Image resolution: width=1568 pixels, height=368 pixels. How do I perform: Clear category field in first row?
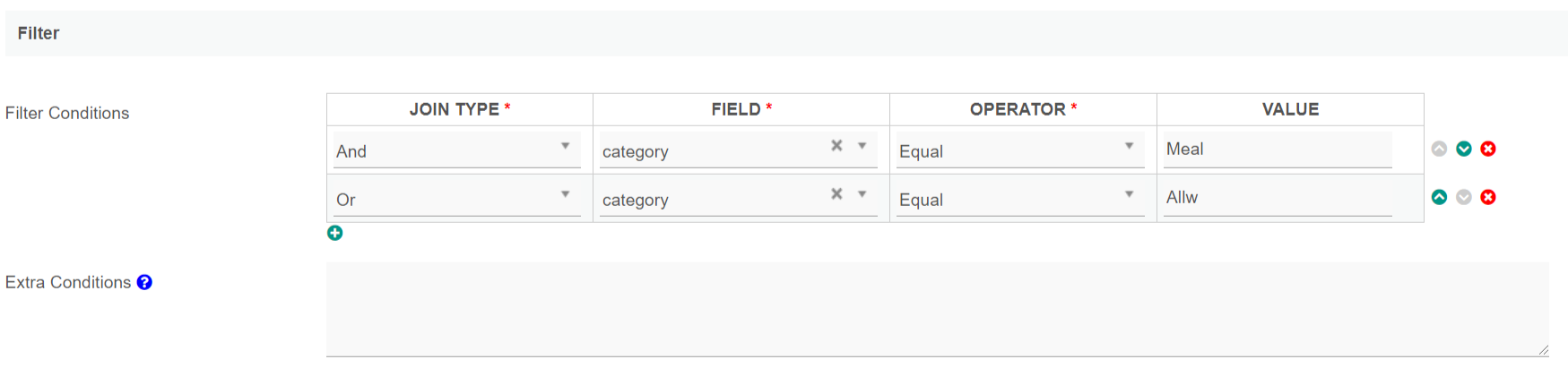pyautogui.click(x=836, y=145)
